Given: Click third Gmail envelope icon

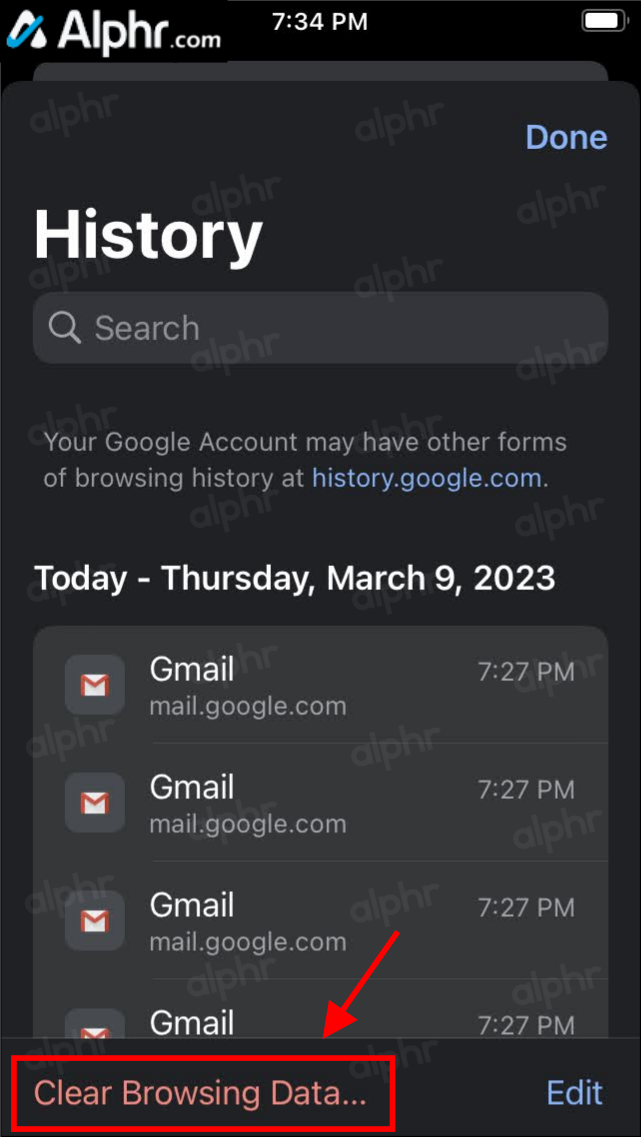Looking at the screenshot, I should pos(94,921).
